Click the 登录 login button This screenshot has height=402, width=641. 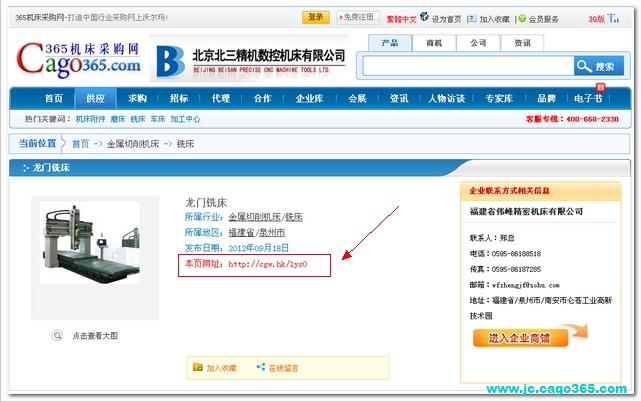point(316,17)
